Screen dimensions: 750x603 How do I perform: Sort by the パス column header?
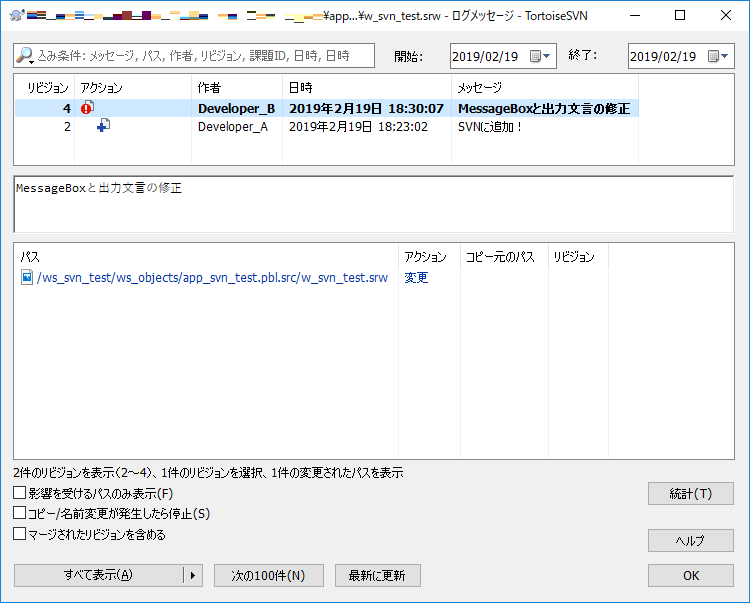pyautogui.click(x=30, y=257)
